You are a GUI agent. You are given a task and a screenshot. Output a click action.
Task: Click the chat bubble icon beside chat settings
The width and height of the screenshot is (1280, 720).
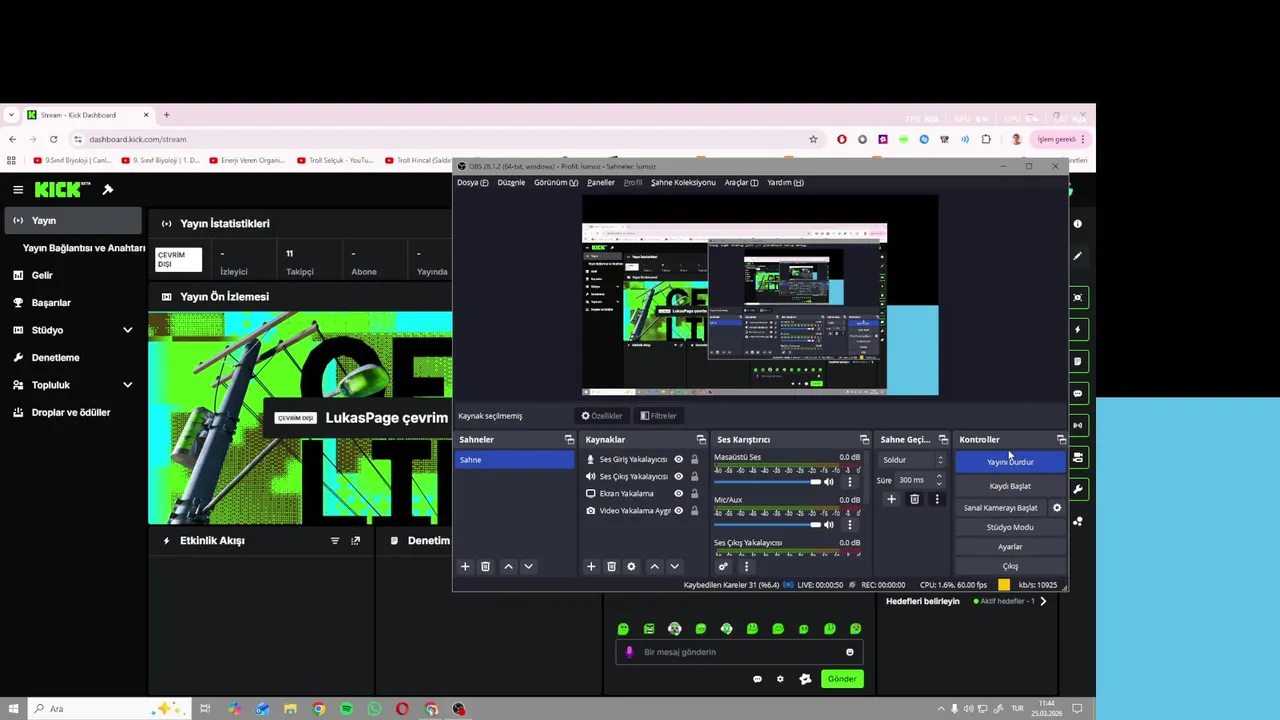click(757, 679)
